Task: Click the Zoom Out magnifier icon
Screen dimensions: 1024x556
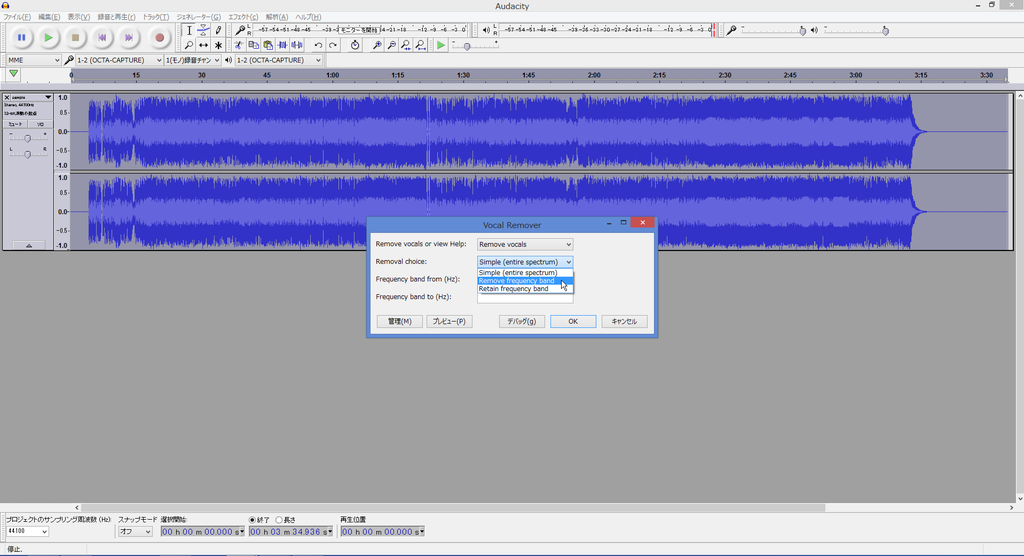Action: click(391, 45)
